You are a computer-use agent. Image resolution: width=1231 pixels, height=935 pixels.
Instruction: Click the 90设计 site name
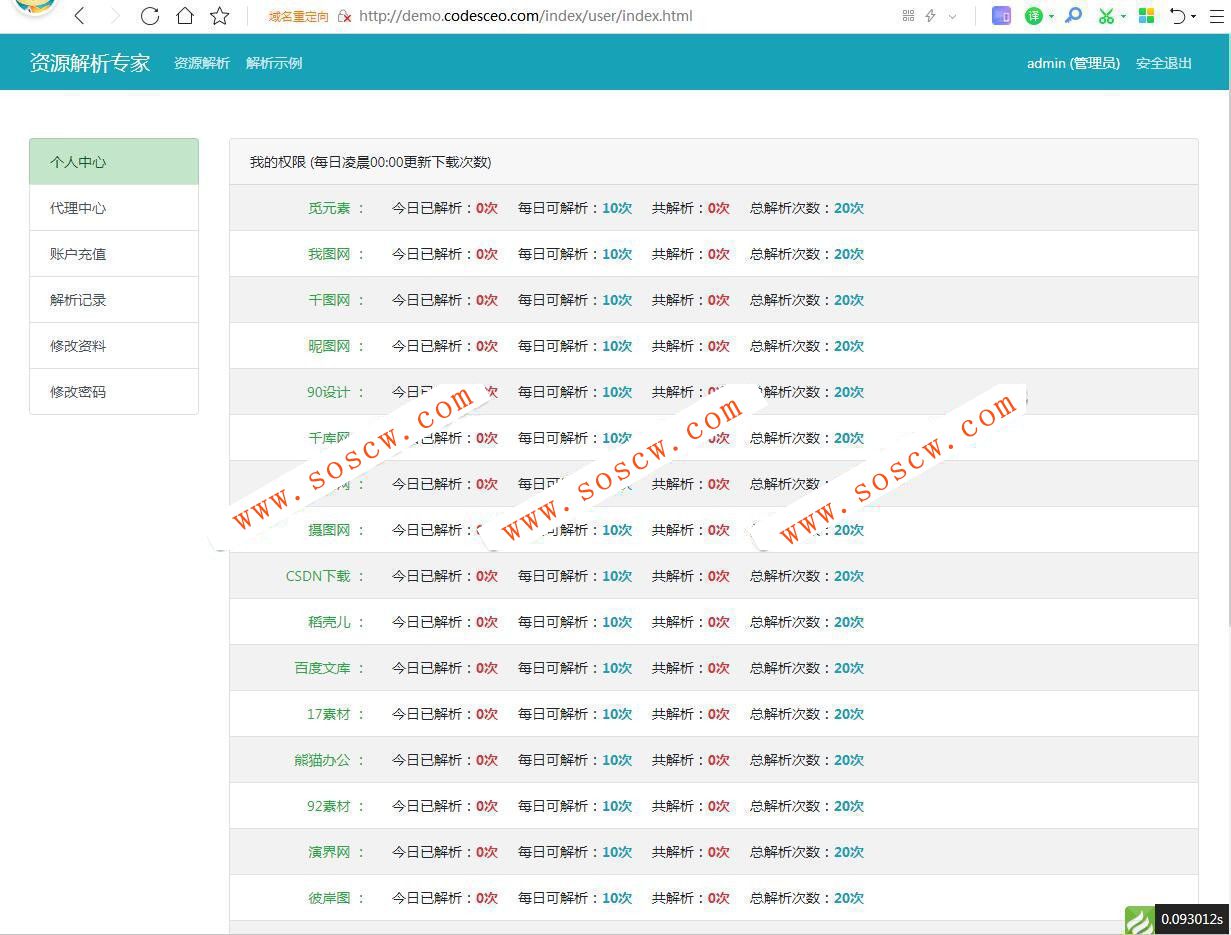[329, 392]
